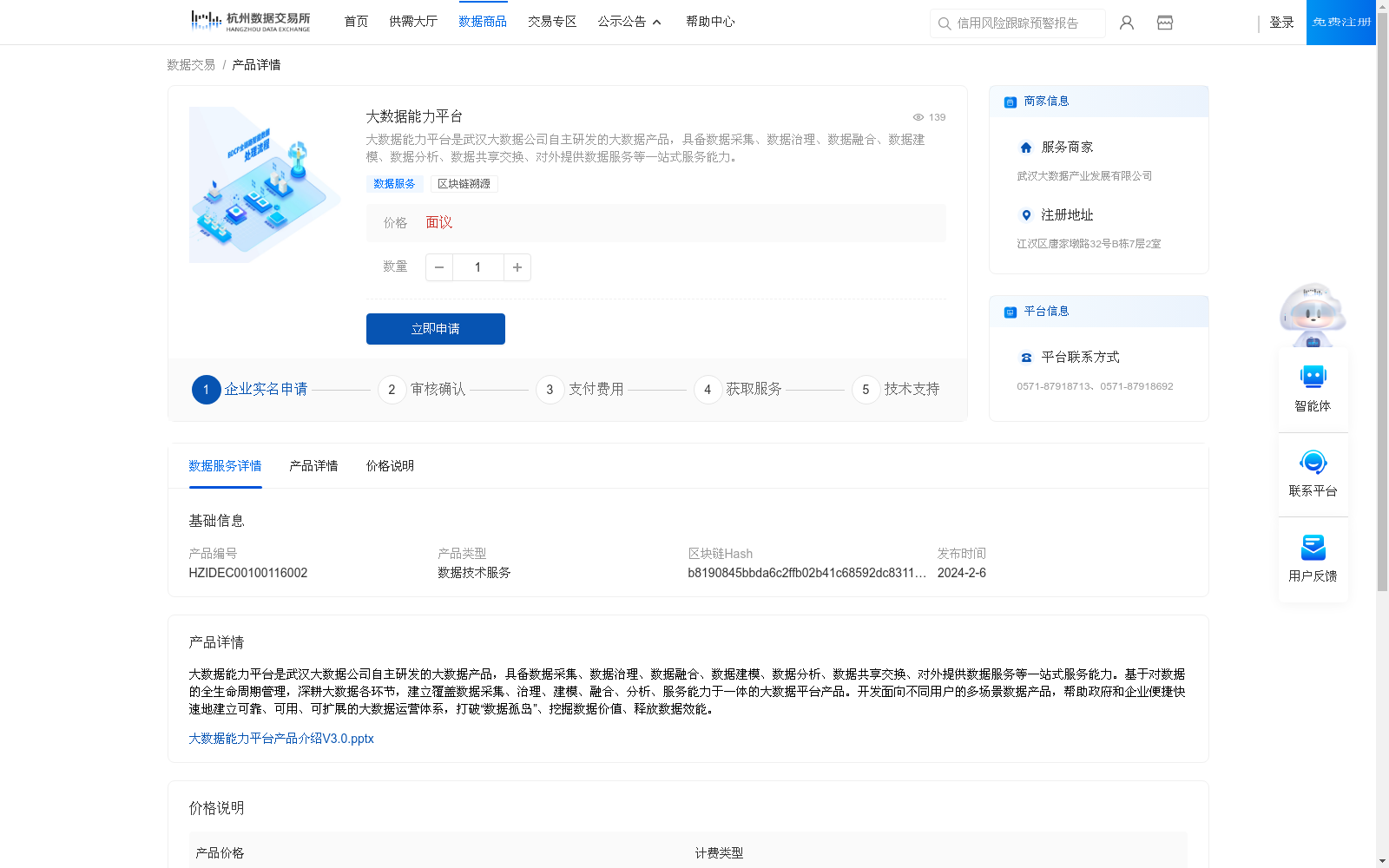Click the 立即申请 button
Screen dimensions: 1389x868
tap(436, 329)
